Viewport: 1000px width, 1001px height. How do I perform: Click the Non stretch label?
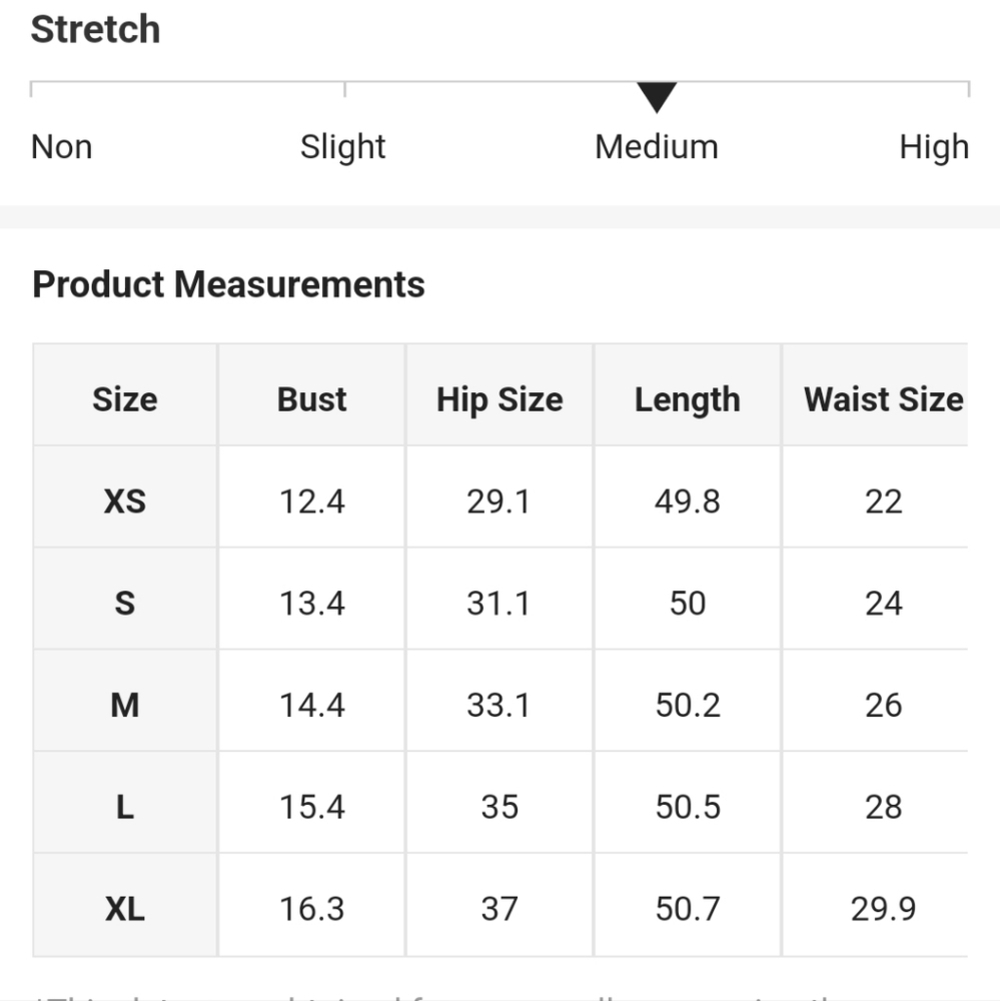[62, 147]
